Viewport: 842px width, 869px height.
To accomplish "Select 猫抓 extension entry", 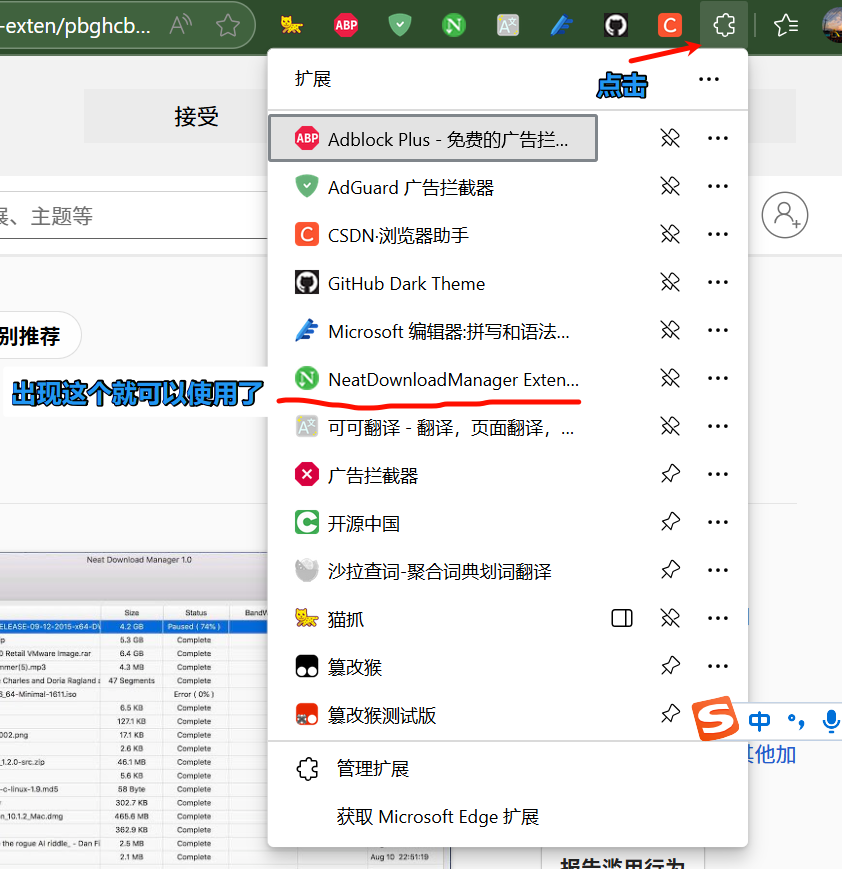I will point(433,618).
